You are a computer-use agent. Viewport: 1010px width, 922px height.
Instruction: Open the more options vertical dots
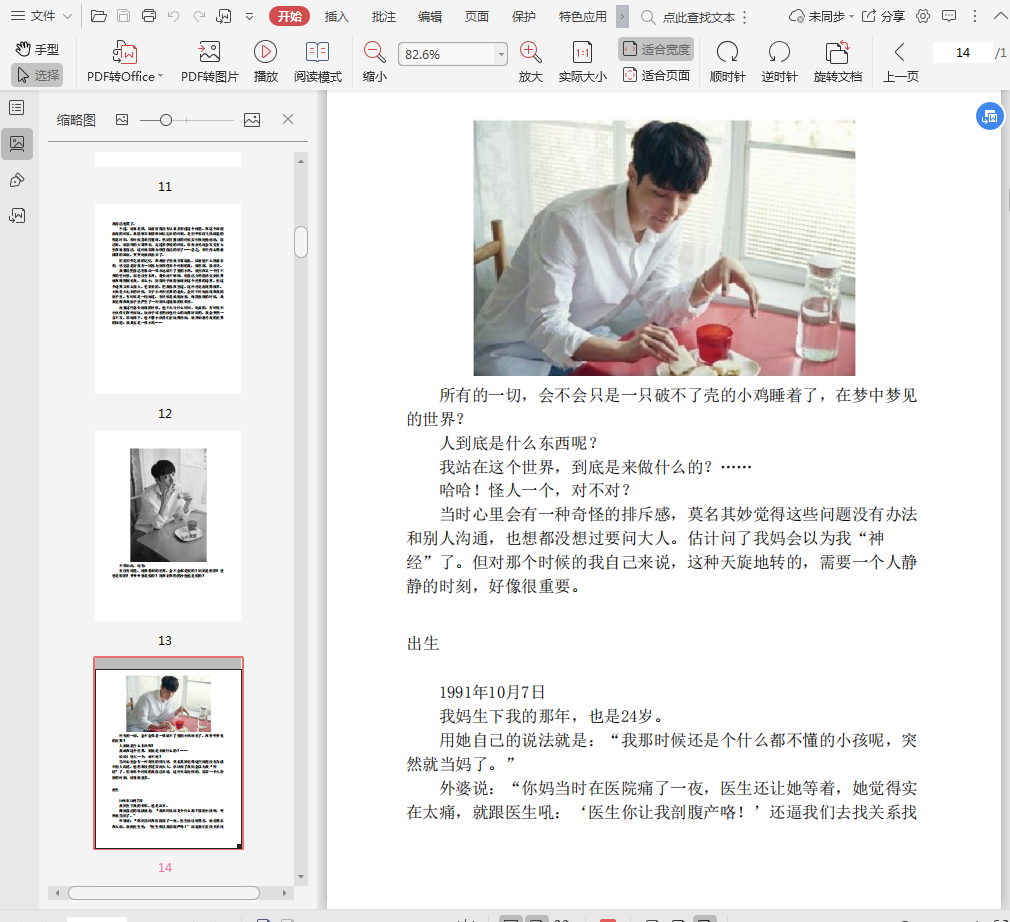[975, 16]
